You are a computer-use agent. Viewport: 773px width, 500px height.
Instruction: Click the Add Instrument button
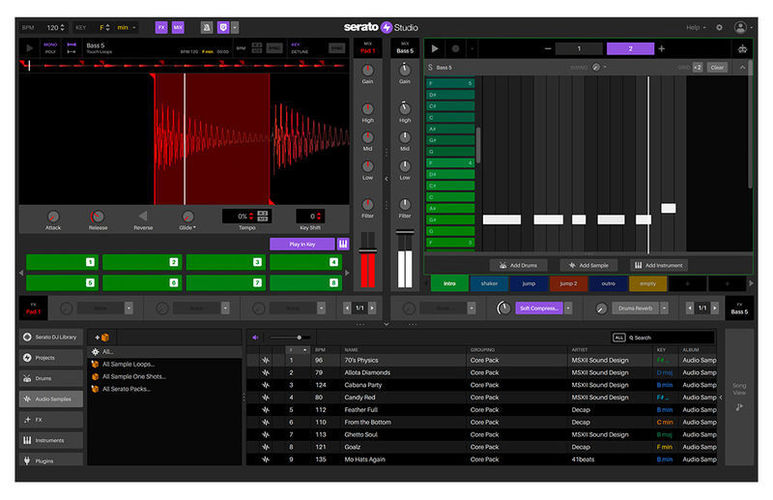659,265
